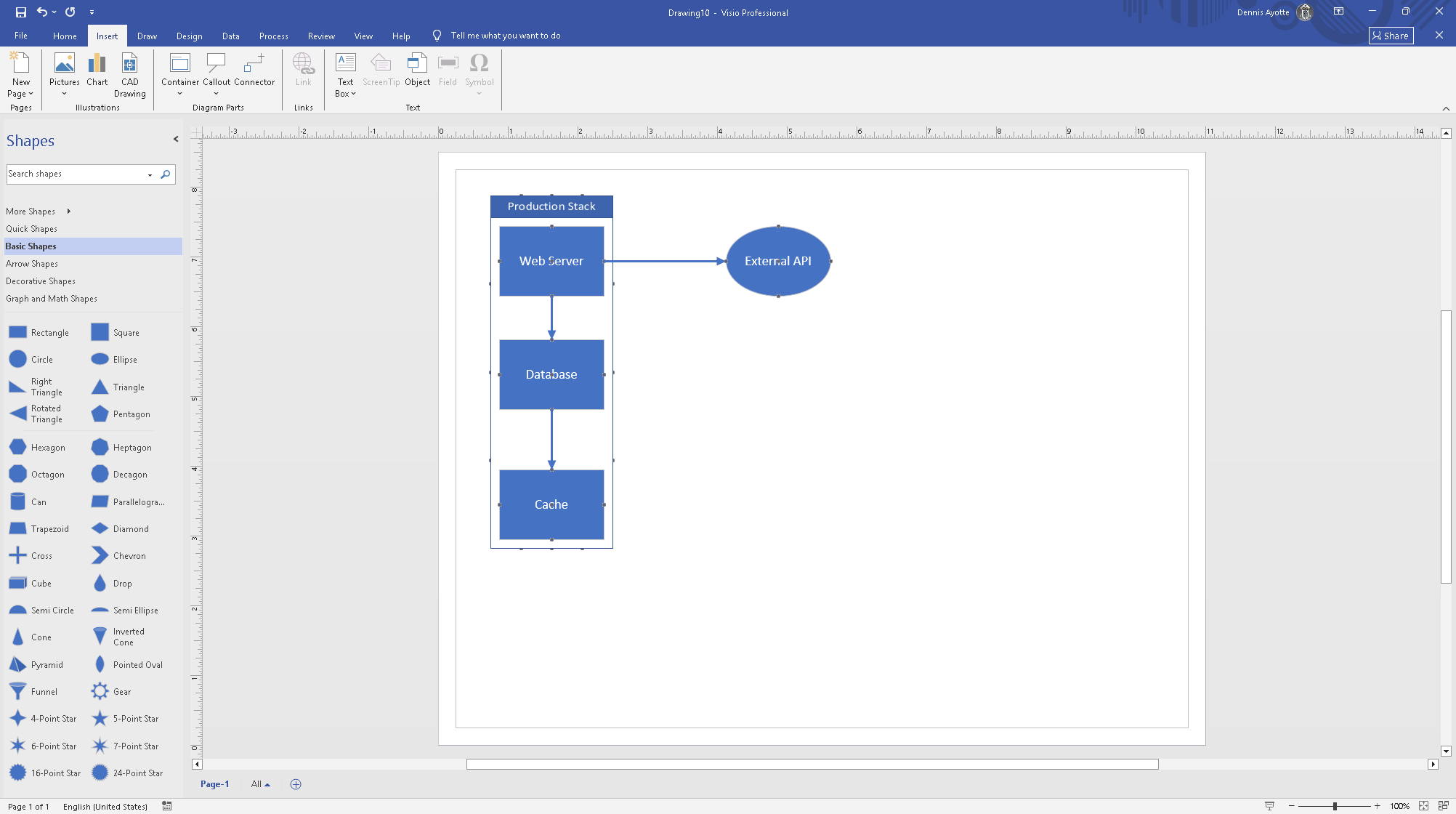Add a new page with plus icon
Screen dimensions: 1456x814
click(296, 784)
